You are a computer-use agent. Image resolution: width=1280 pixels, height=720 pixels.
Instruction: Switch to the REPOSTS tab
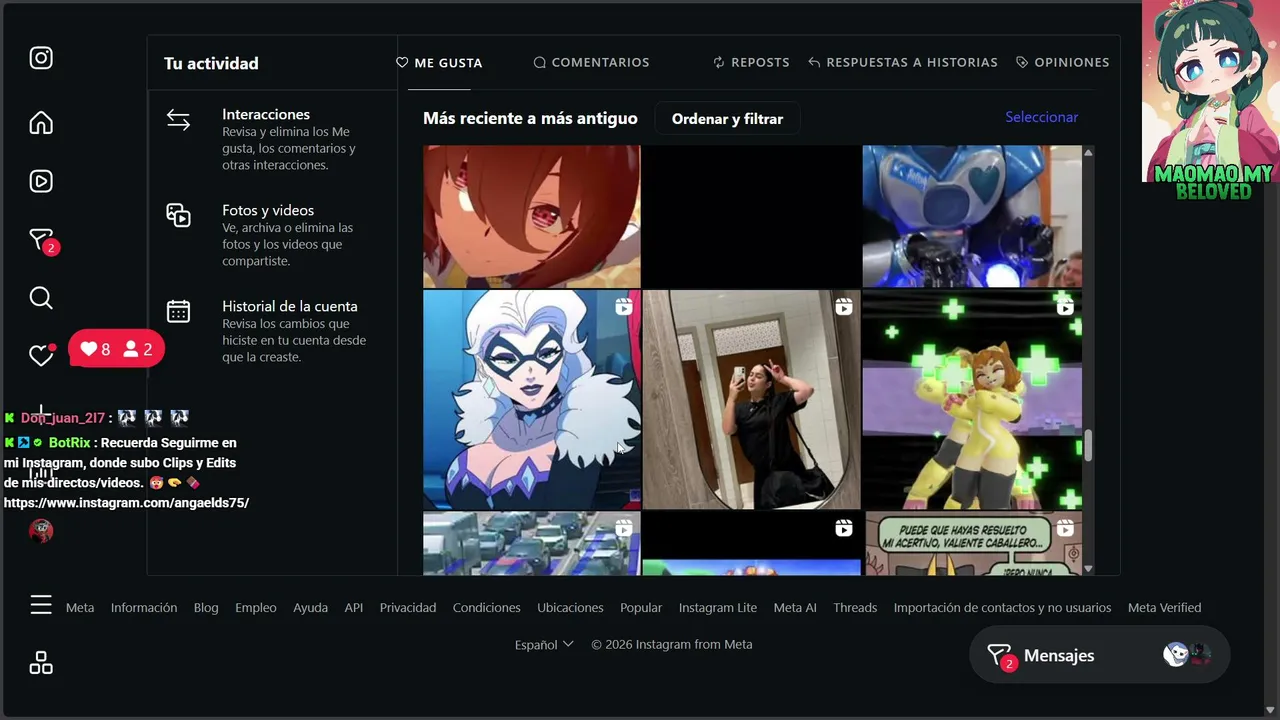pos(751,62)
